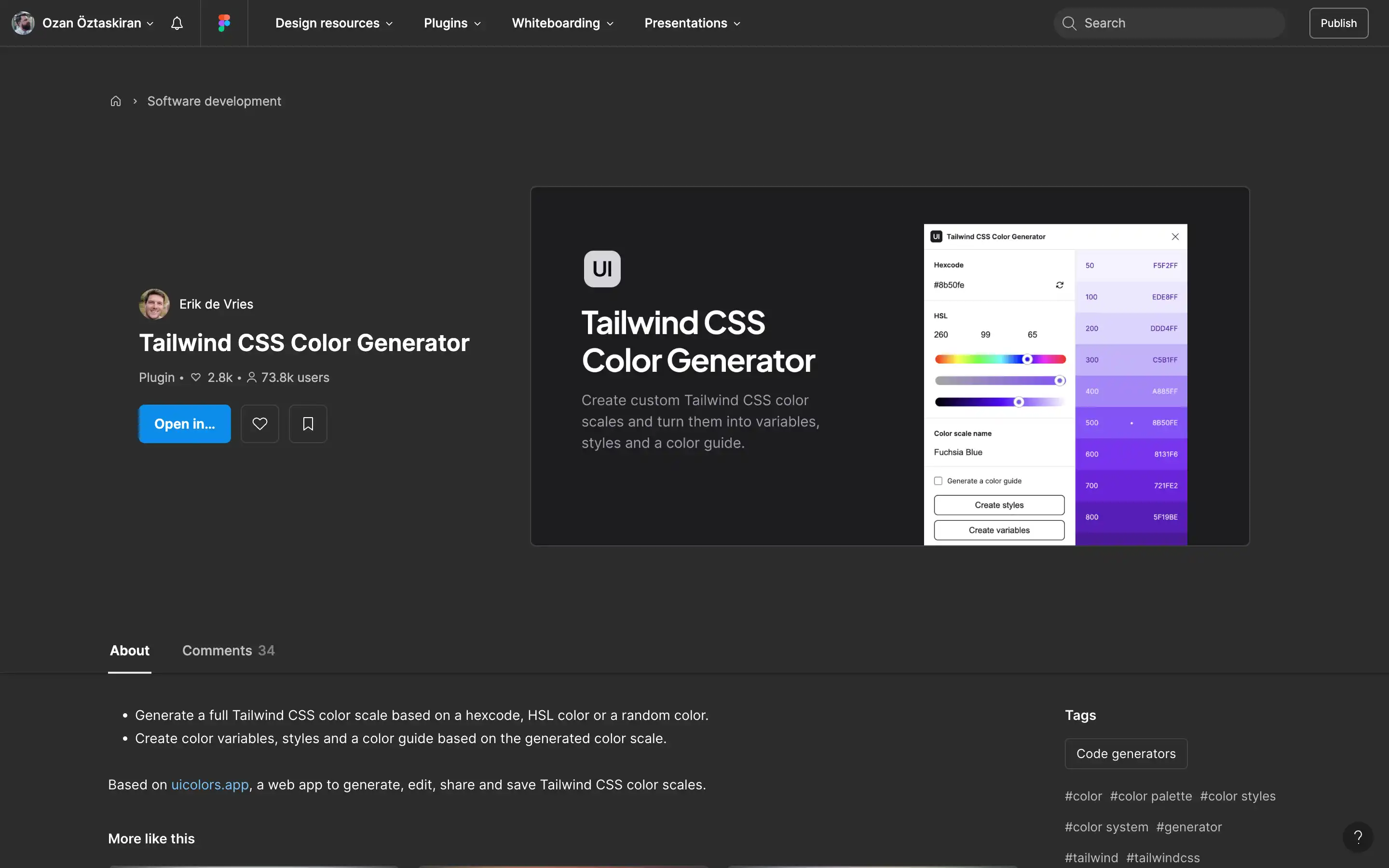Click the plugin preview image
This screenshot has width=1389, height=868.
click(x=890, y=366)
